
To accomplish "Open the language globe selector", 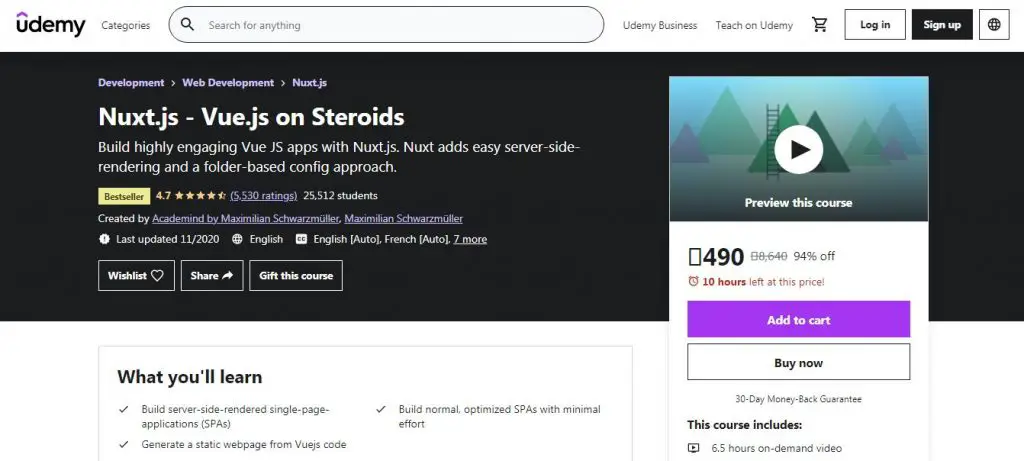I will [994, 25].
